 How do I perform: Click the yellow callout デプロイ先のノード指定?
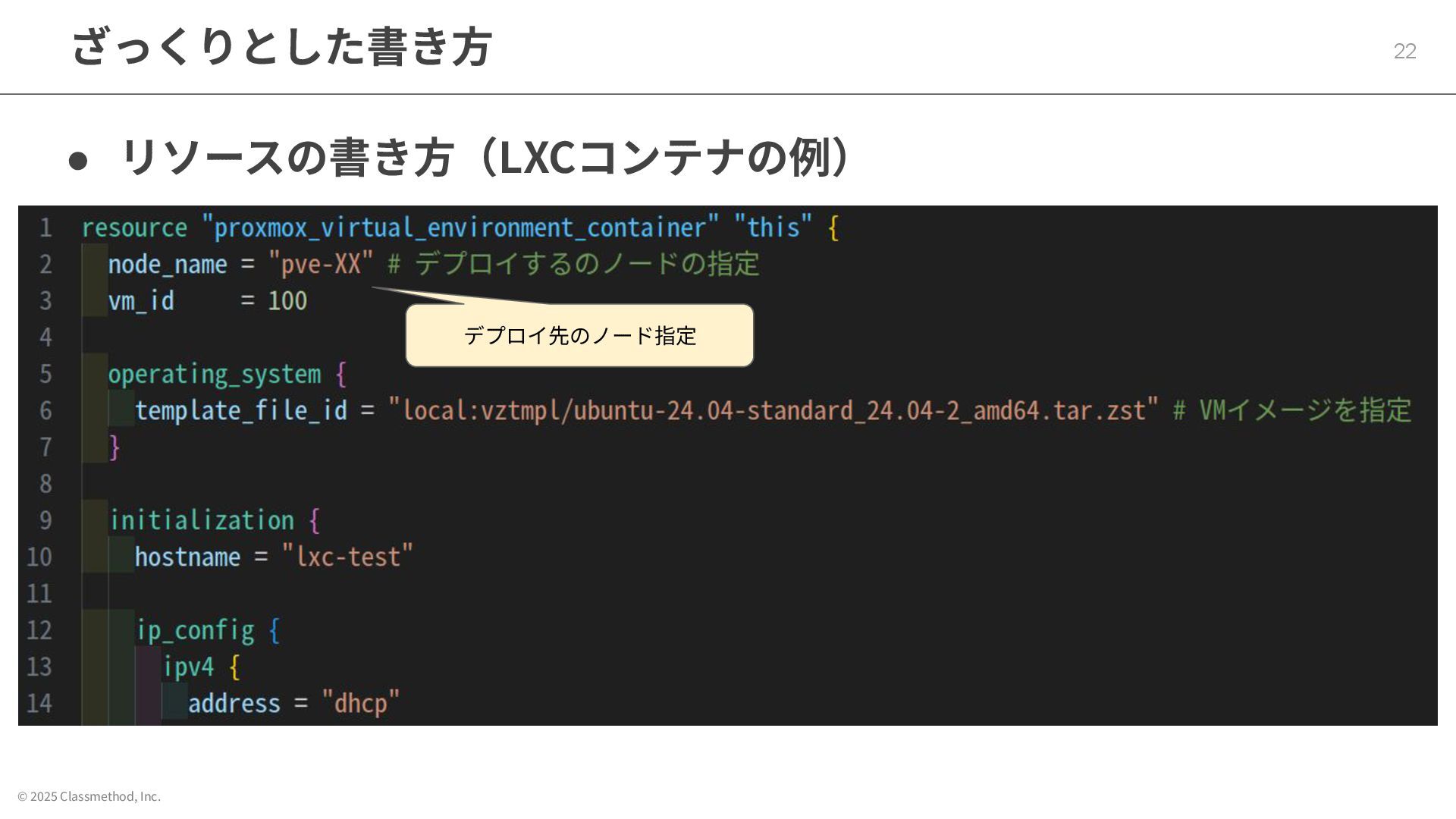click(x=579, y=335)
